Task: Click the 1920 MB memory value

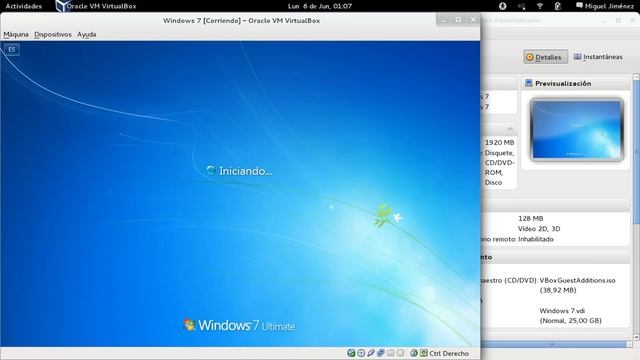Action: (499, 142)
